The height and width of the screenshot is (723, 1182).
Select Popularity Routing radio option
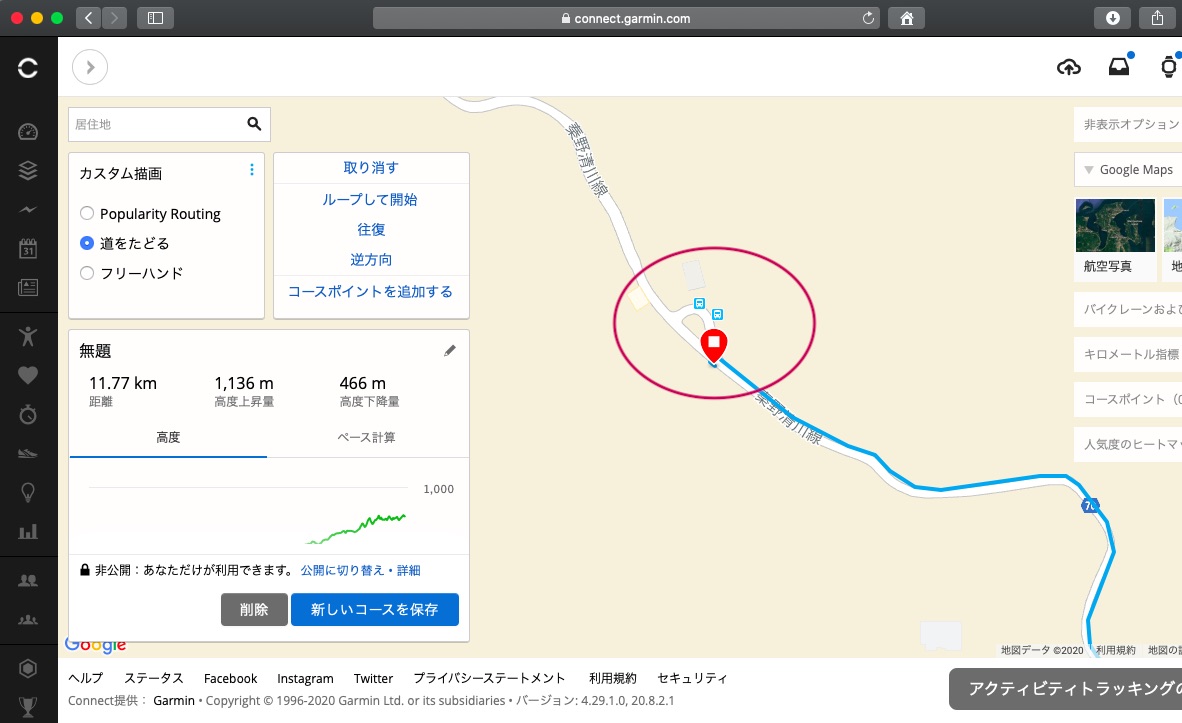[87, 213]
